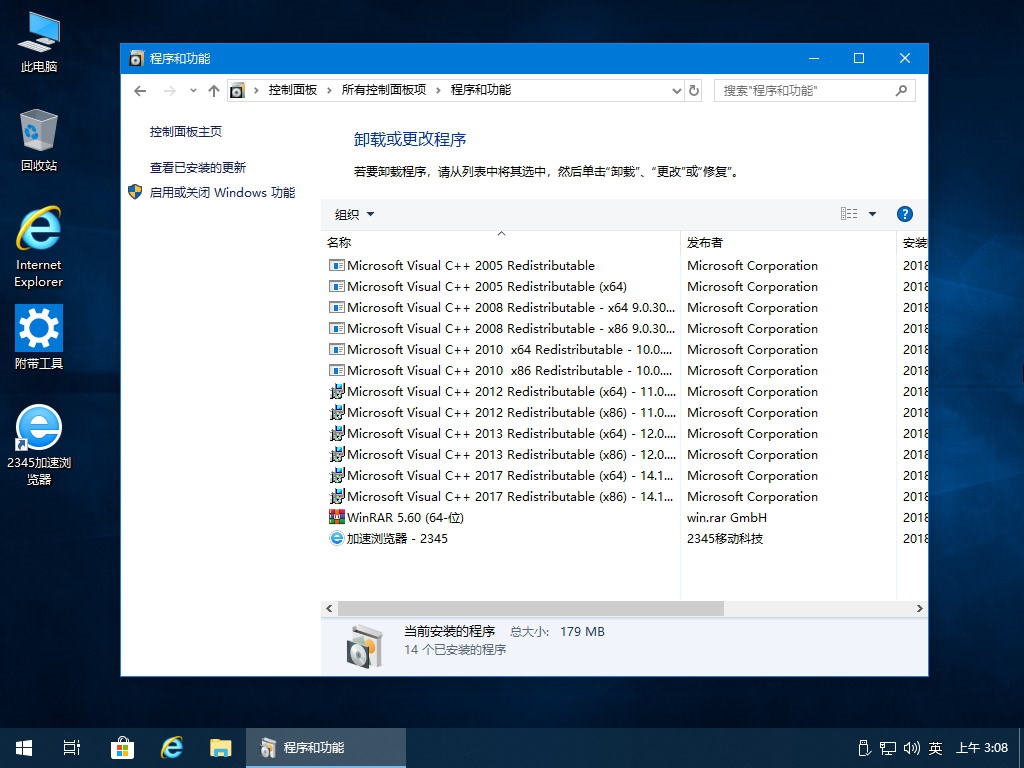
Task: Click the Windows features shield icon
Action: [135, 192]
